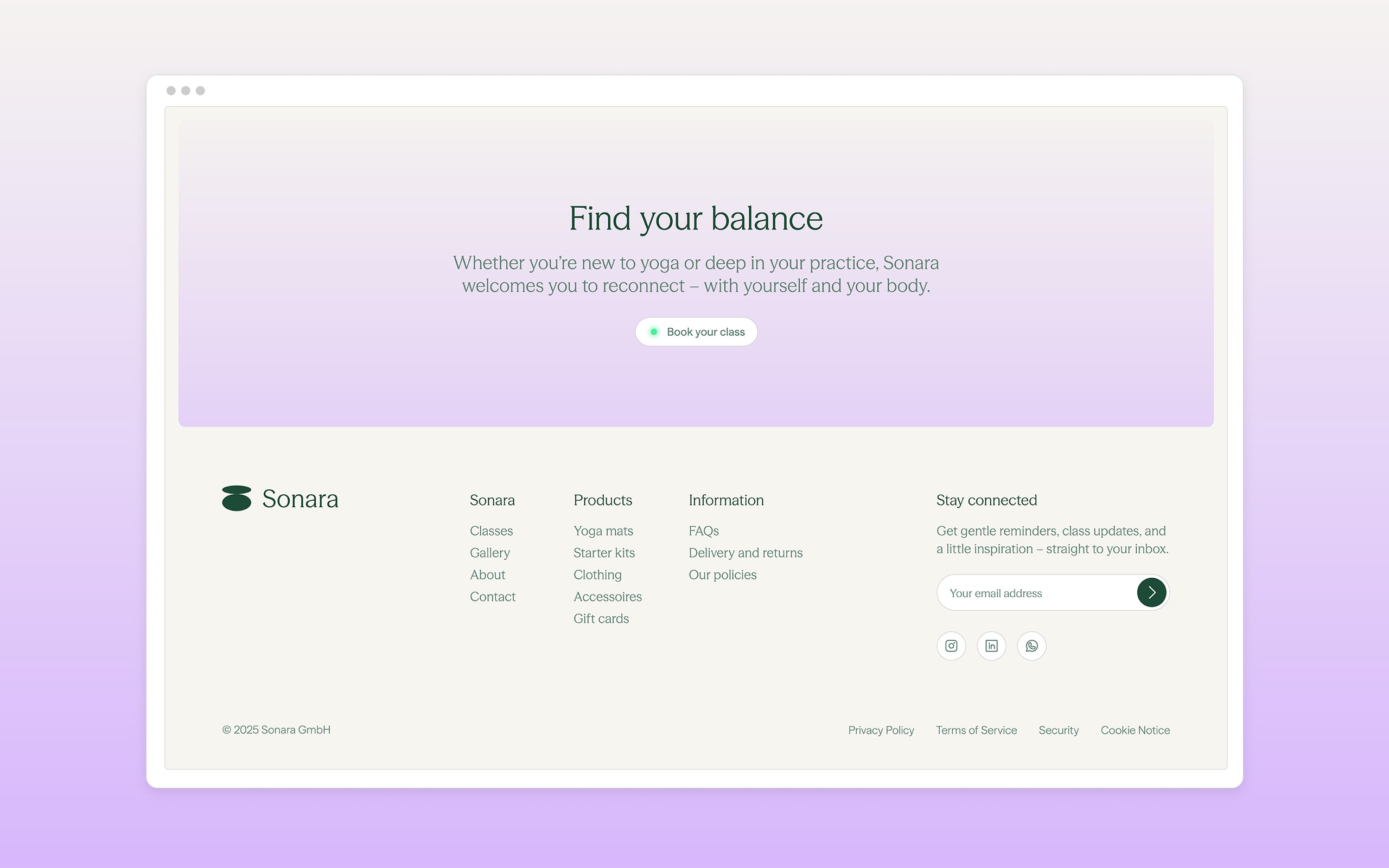Viewport: 1389px width, 868px height.
Task: Submit the newsletter signup via the arrow icon
Action: click(x=1152, y=592)
